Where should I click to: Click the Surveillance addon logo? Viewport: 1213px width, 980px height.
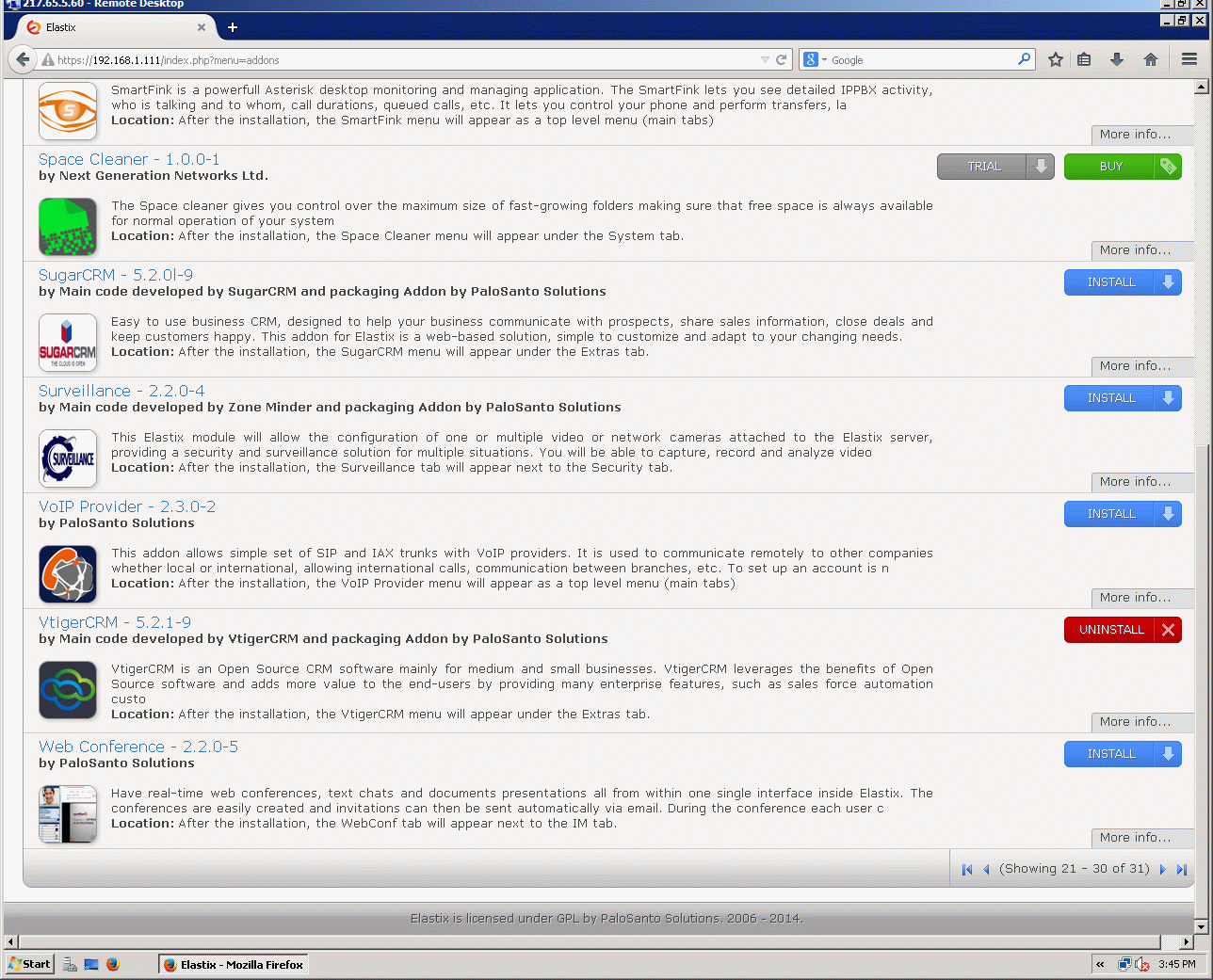(68, 458)
